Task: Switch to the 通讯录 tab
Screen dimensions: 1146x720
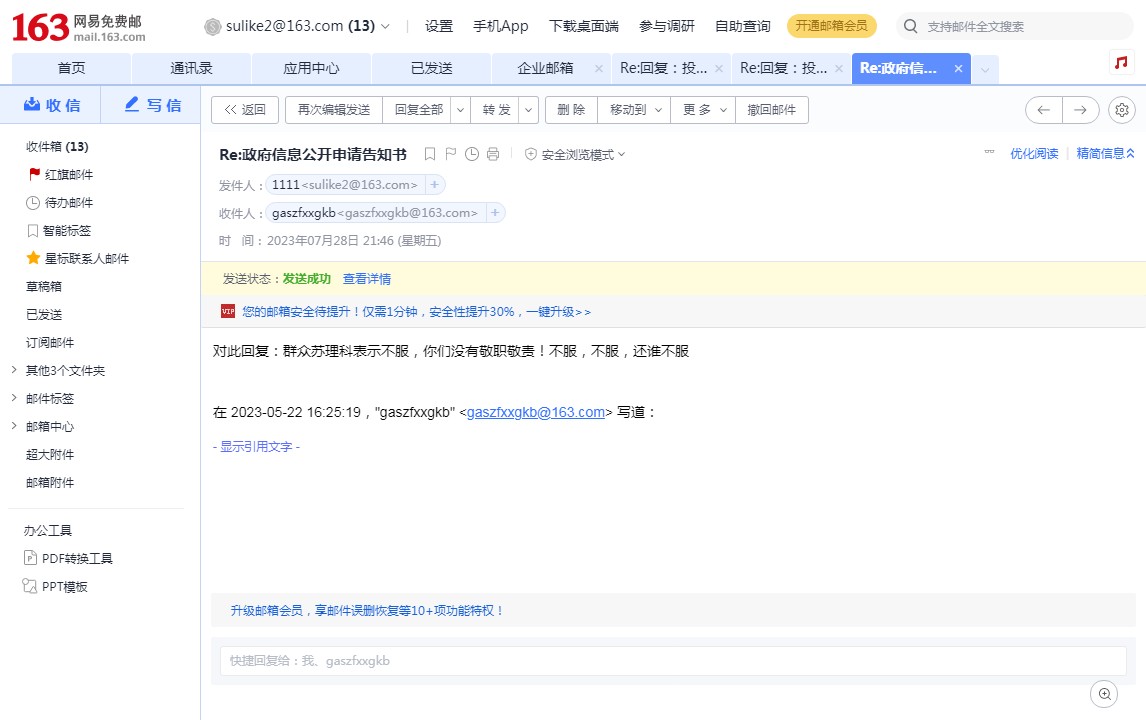Action: point(191,68)
